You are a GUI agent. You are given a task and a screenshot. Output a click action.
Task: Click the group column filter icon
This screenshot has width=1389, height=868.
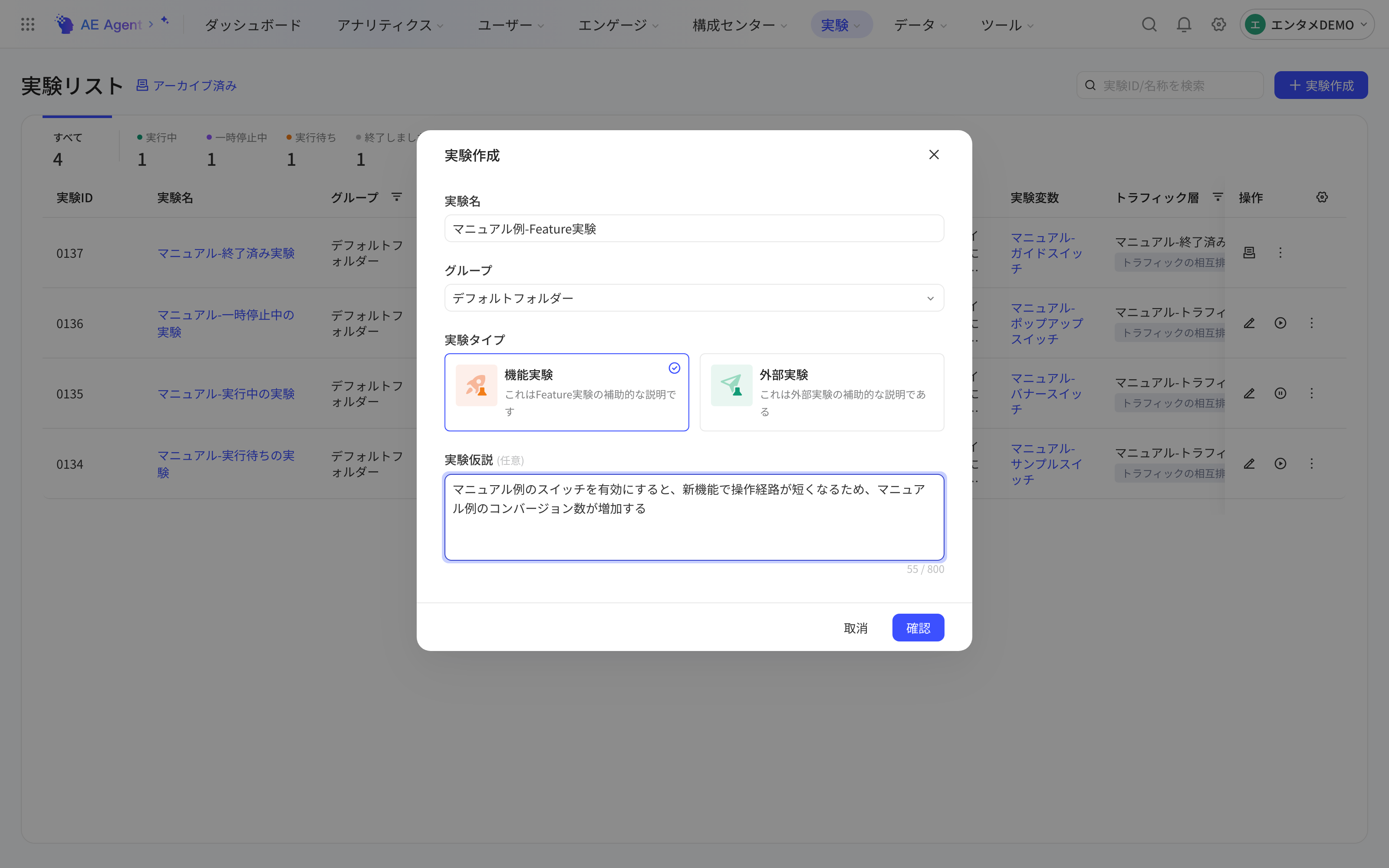pyautogui.click(x=396, y=197)
